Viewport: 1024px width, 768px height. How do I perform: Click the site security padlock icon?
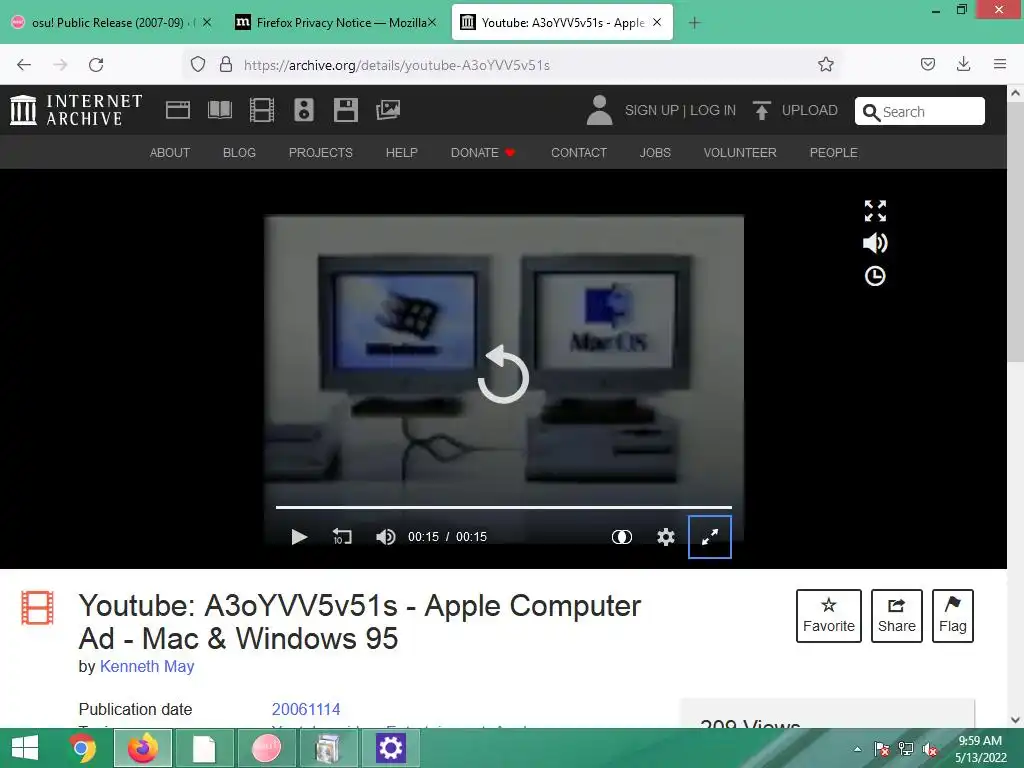coord(226,65)
